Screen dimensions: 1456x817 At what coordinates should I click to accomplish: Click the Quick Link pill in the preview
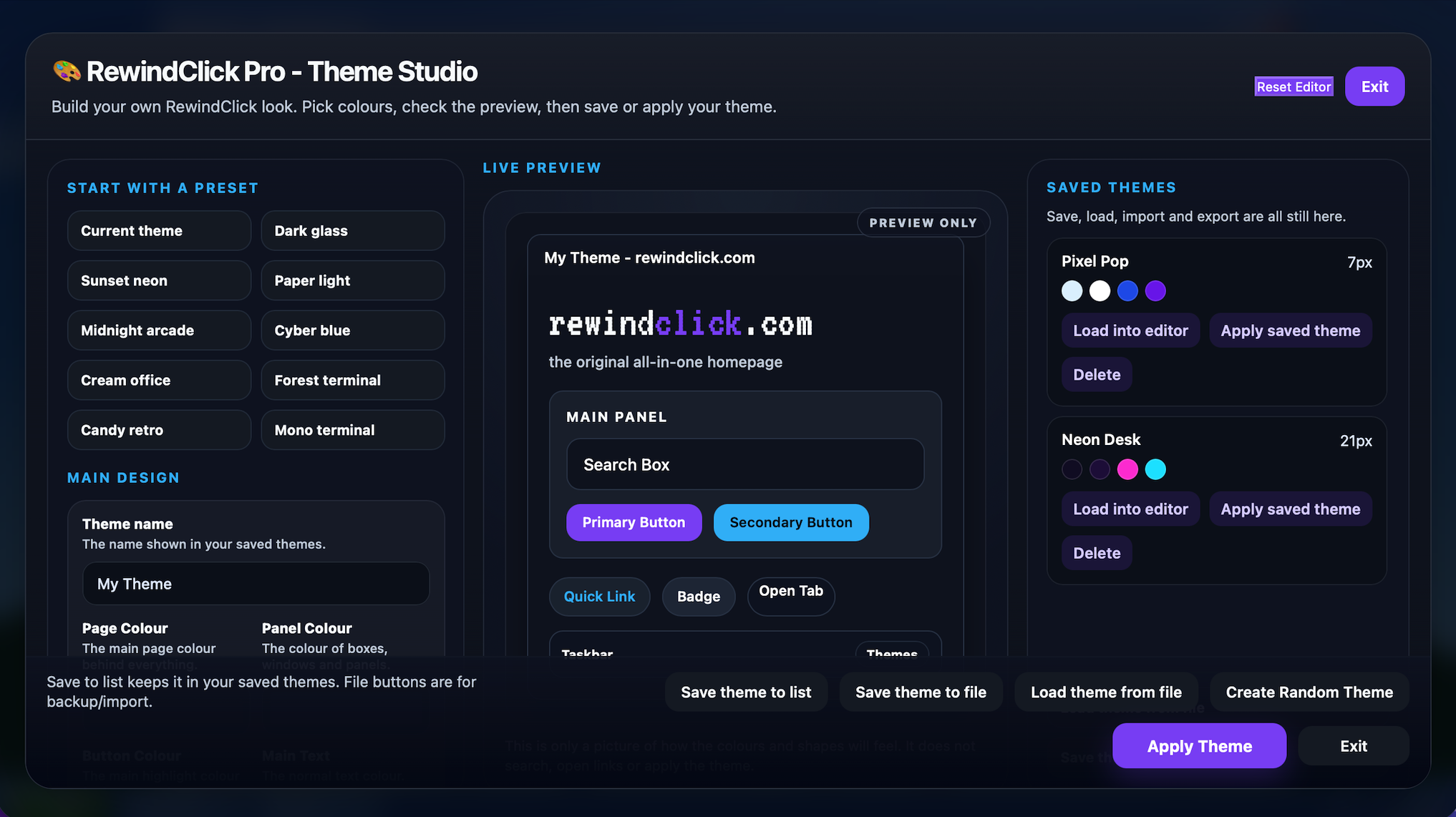(x=599, y=597)
